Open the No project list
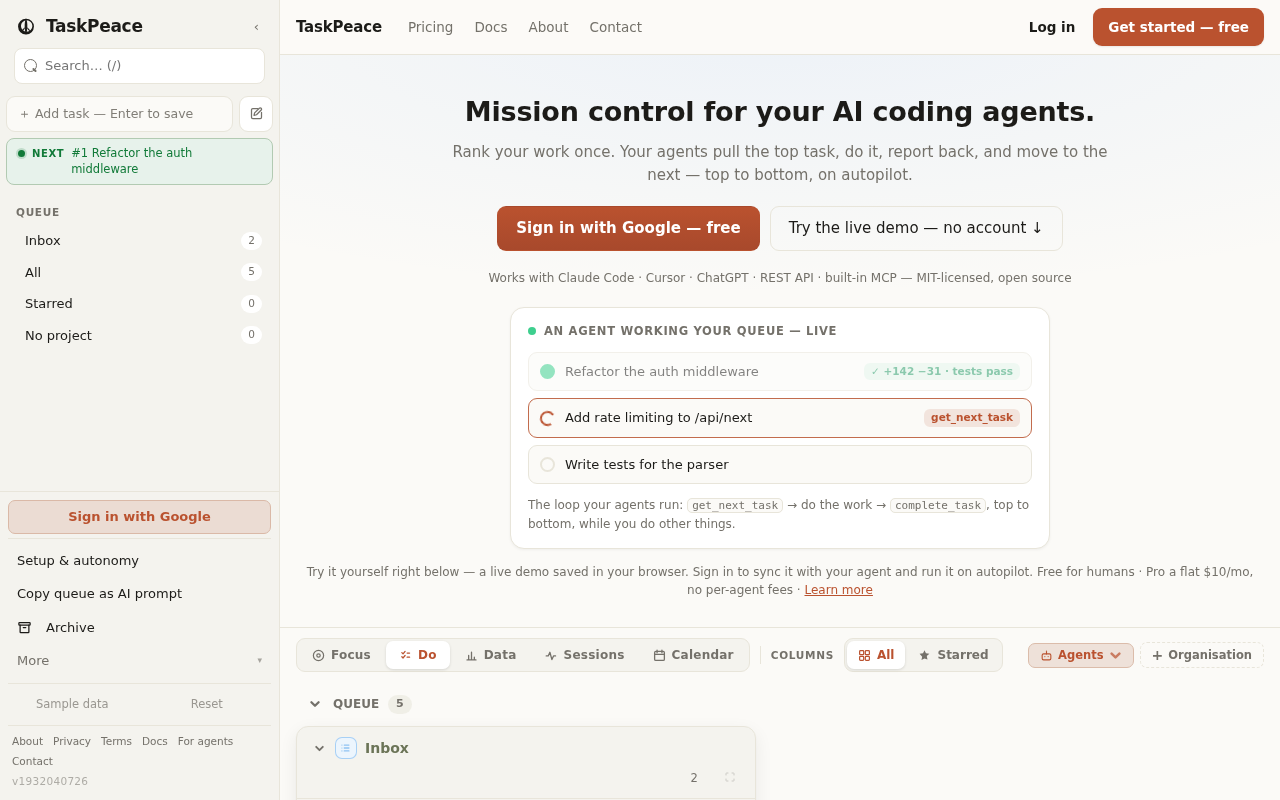Image resolution: width=1280 pixels, height=800 pixels. (x=139, y=335)
